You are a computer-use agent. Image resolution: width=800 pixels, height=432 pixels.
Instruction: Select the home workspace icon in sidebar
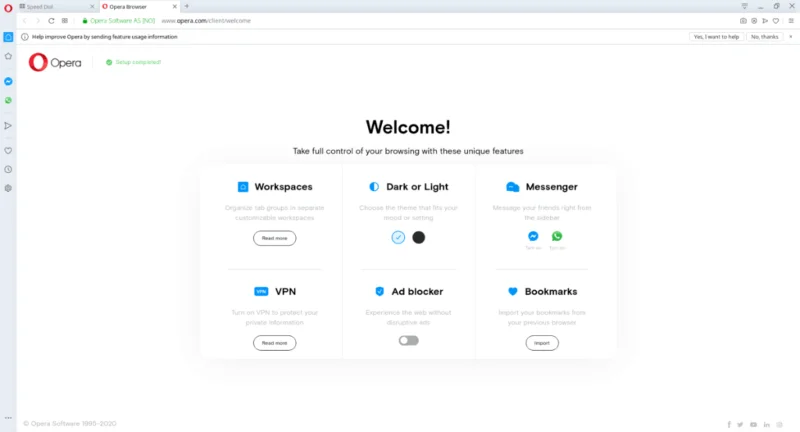click(8, 37)
